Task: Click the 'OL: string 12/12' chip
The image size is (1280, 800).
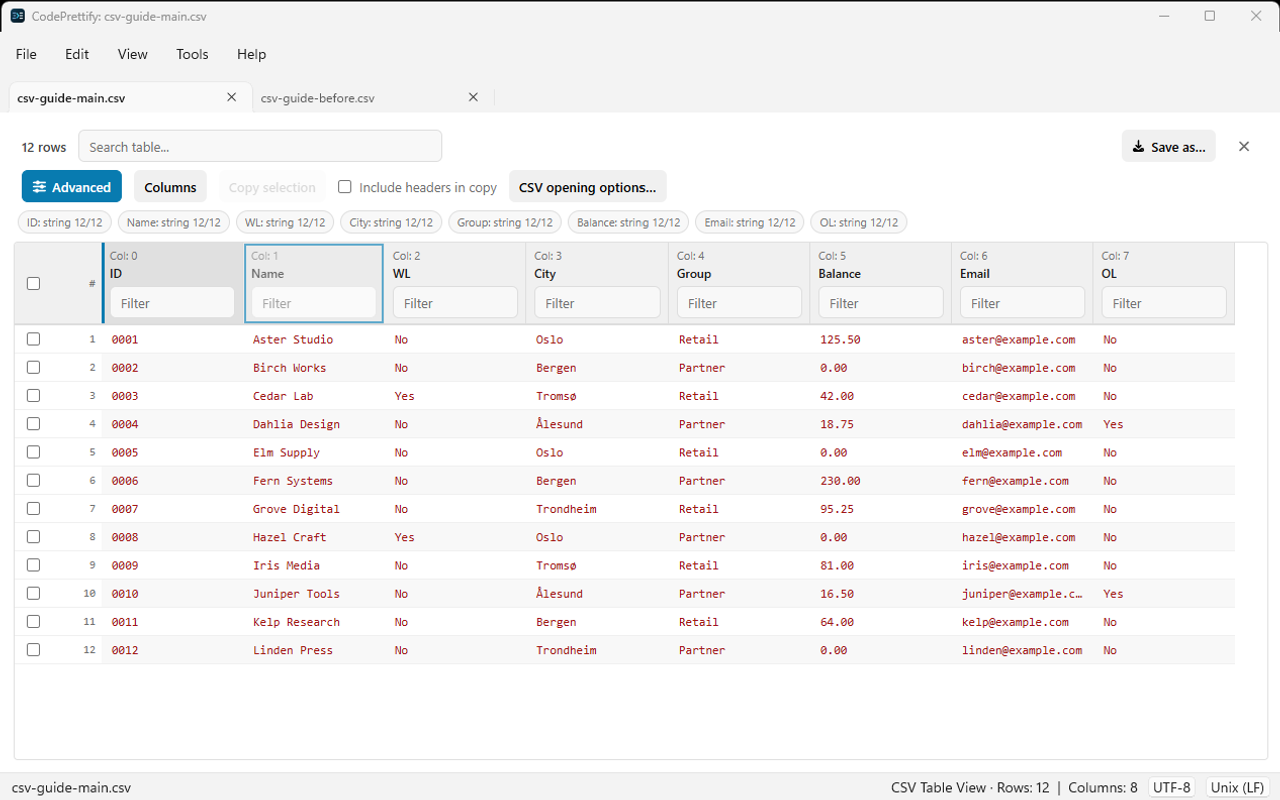Action: coord(859,222)
